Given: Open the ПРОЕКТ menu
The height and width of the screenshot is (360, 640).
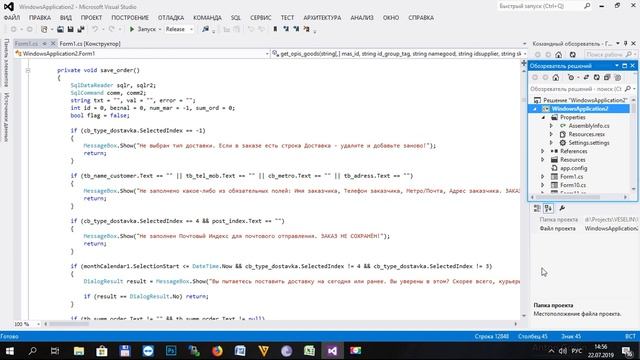Looking at the screenshot, I should click(x=91, y=18).
